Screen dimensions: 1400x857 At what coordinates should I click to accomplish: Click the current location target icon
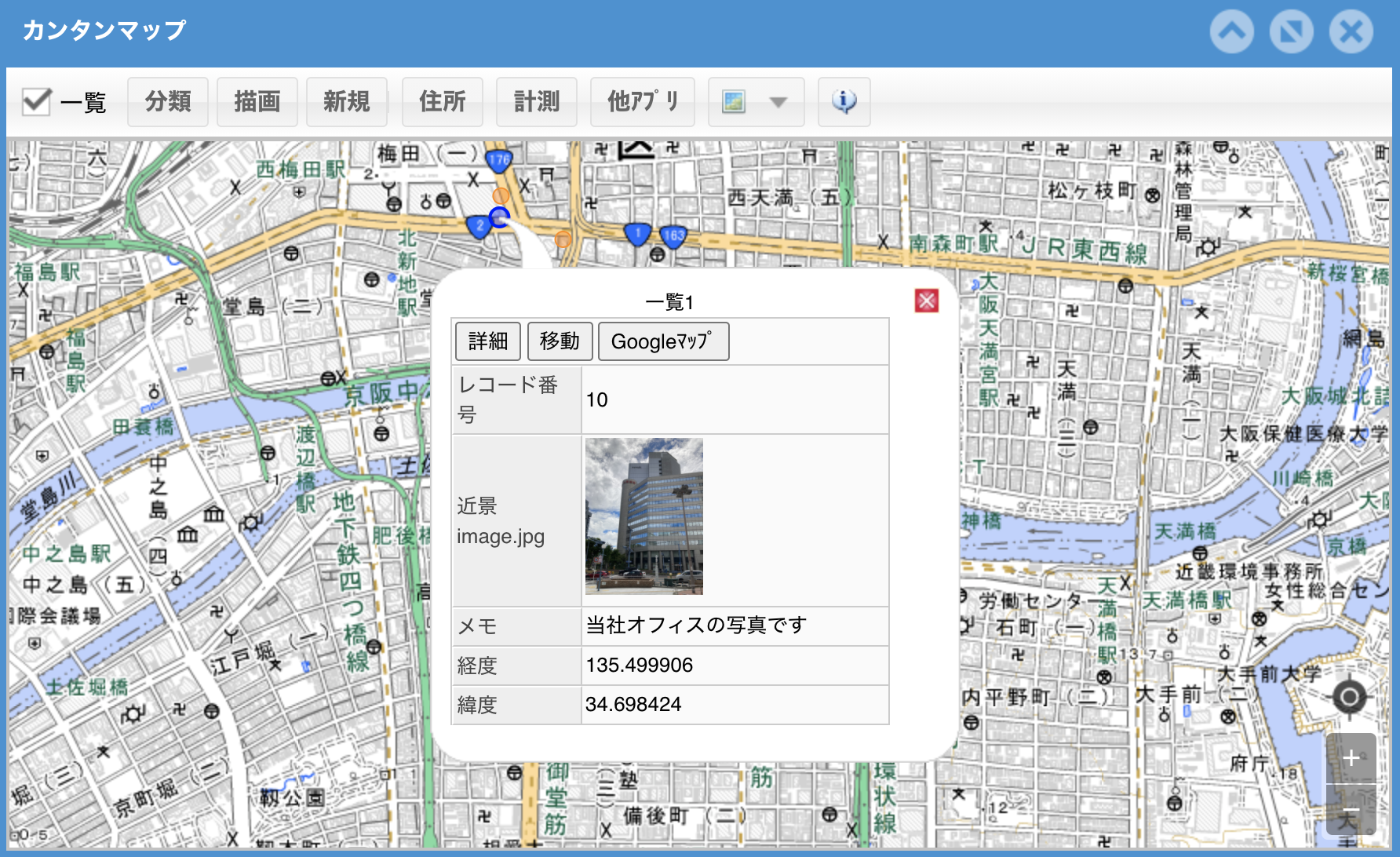click(x=1350, y=697)
